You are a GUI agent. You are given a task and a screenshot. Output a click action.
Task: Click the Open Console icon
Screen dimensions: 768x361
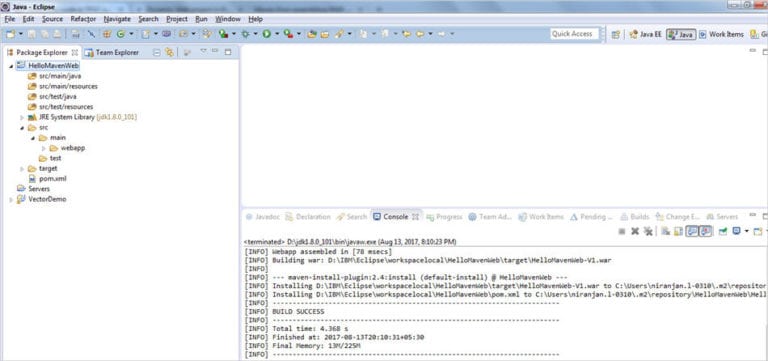click(758, 231)
